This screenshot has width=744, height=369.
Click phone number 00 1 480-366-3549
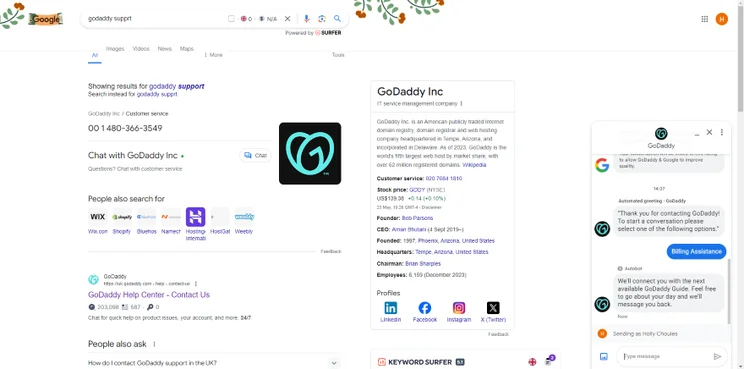click(125, 128)
